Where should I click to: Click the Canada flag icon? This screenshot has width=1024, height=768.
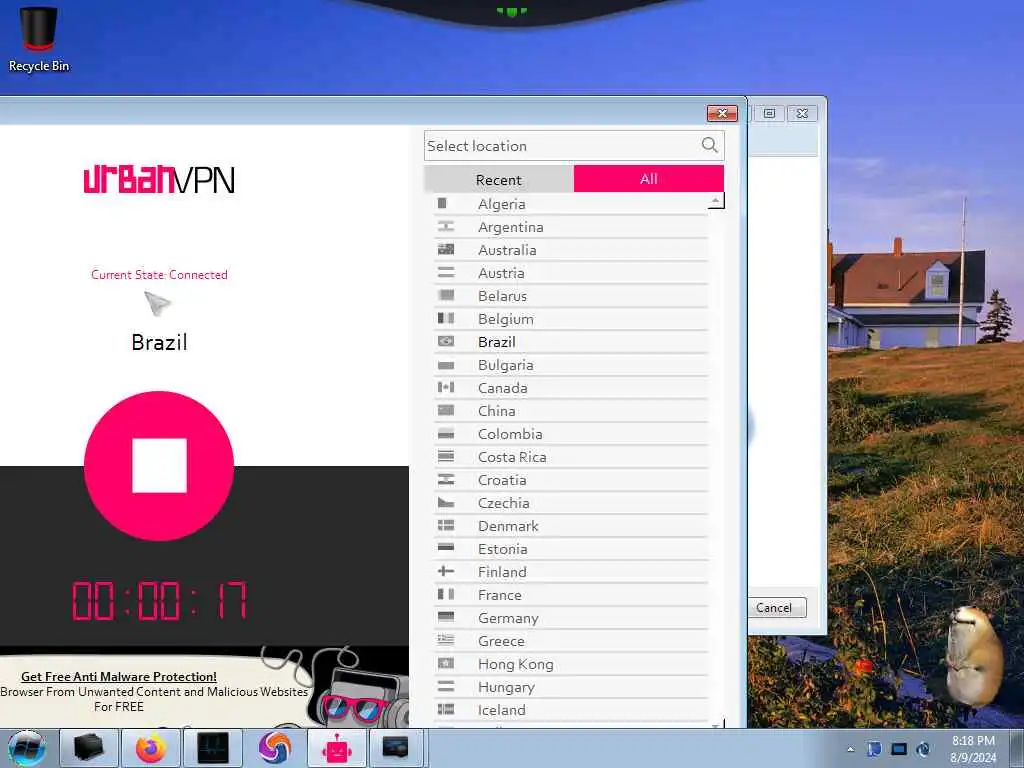(x=446, y=387)
